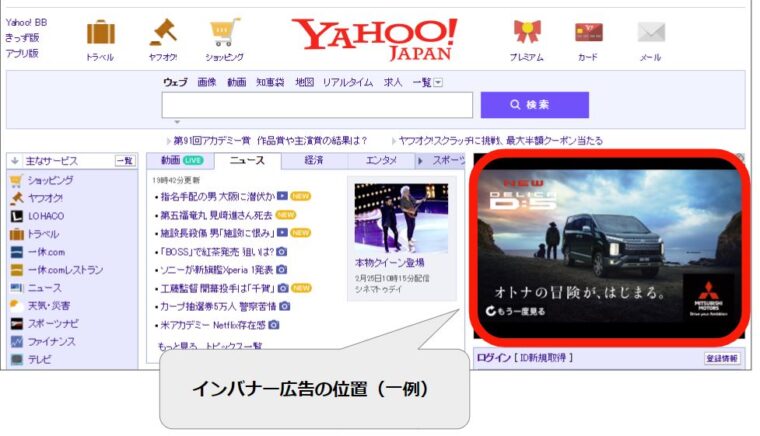Open 天気・災害 weather icon in sidebar
The width and height of the screenshot is (760, 436).
[16, 305]
